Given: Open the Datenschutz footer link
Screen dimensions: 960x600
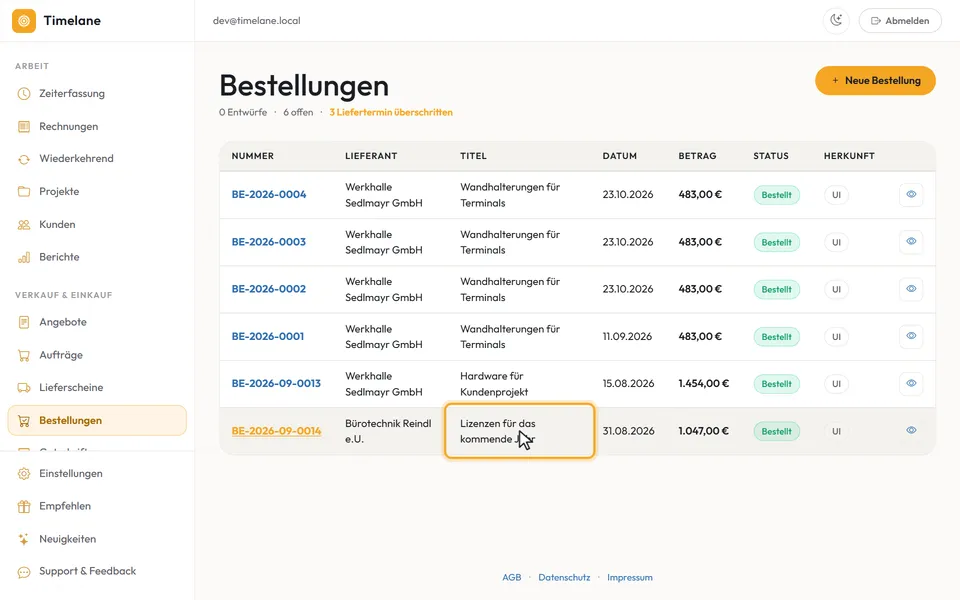Looking at the screenshot, I should click(564, 577).
